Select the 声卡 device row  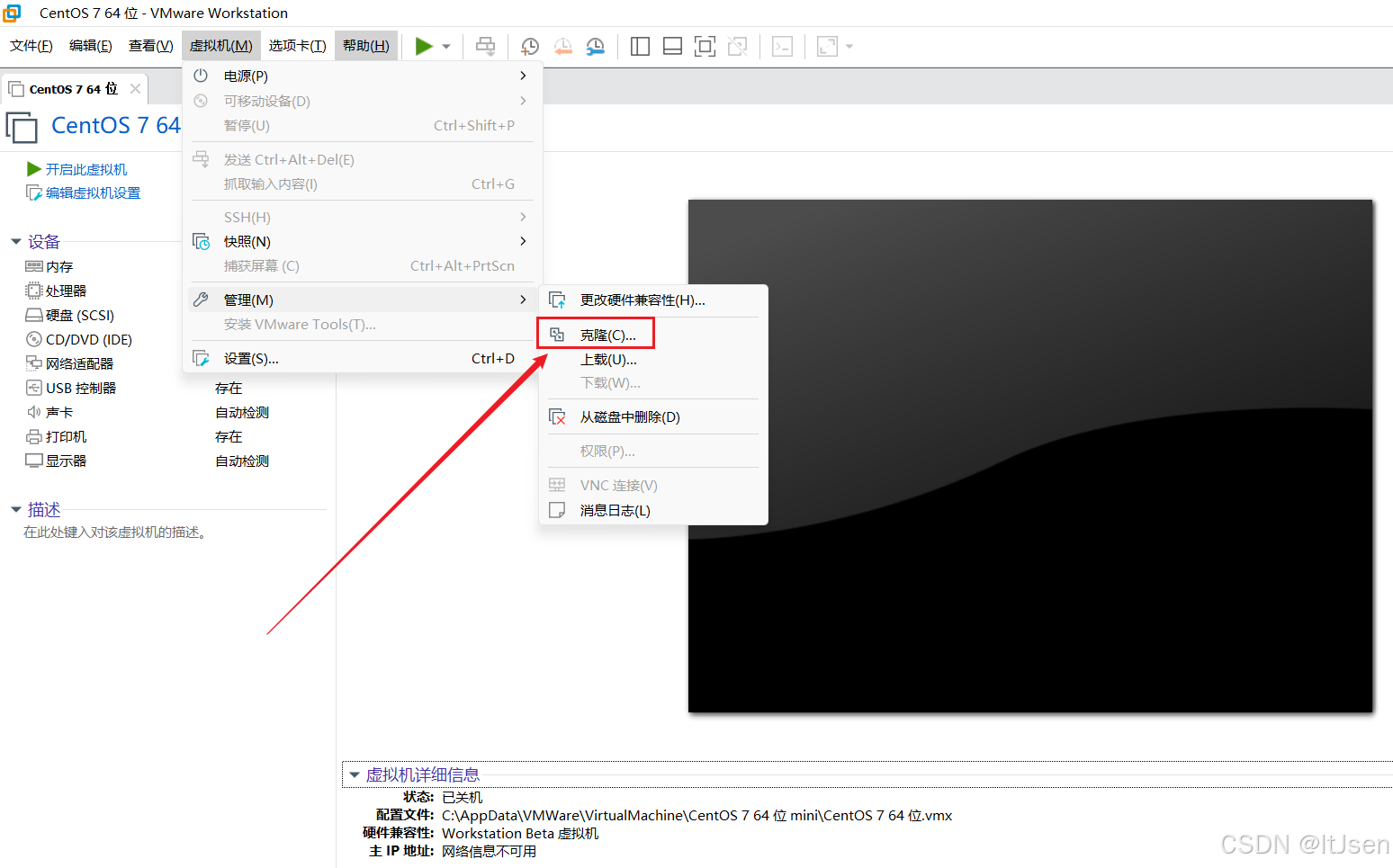(59, 413)
